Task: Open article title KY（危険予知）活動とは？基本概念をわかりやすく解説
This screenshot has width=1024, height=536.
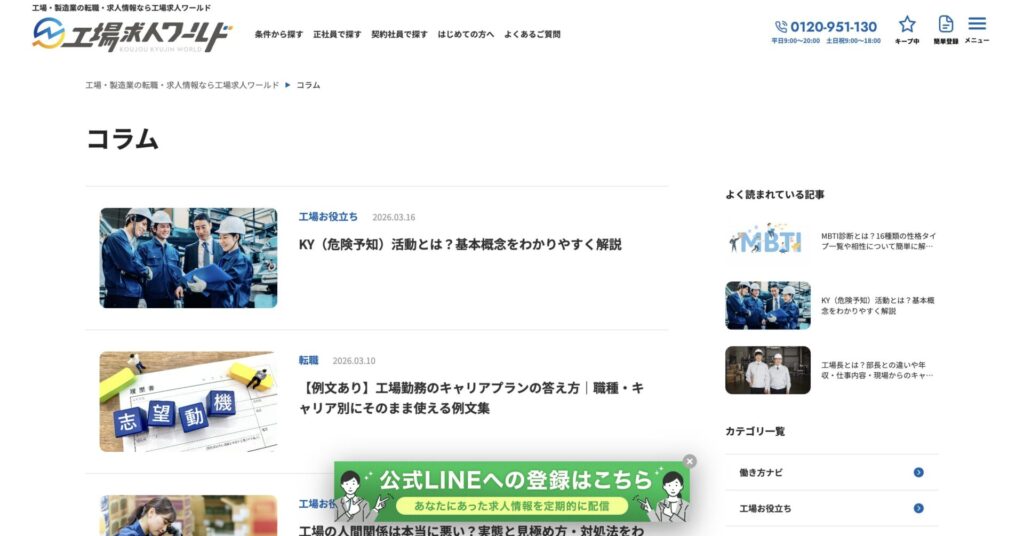Action: click(x=460, y=244)
